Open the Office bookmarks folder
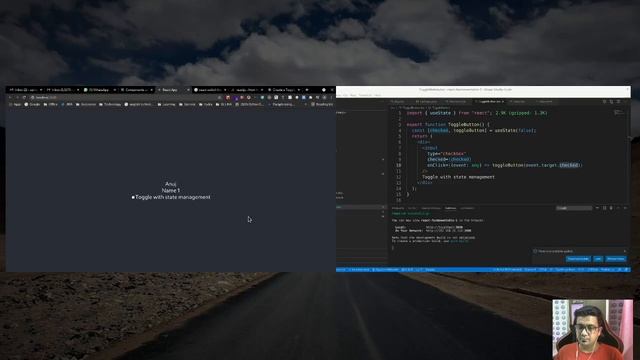The image size is (640, 360). click(50, 104)
